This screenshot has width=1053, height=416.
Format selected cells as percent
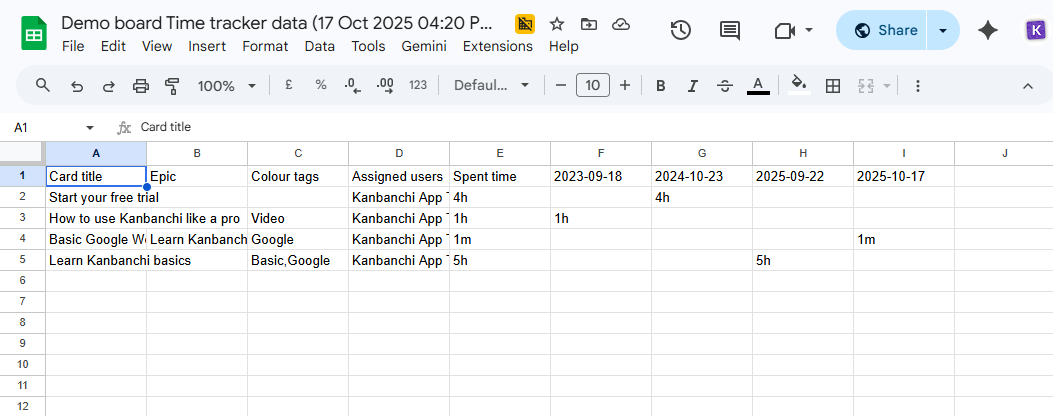(x=321, y=85)
